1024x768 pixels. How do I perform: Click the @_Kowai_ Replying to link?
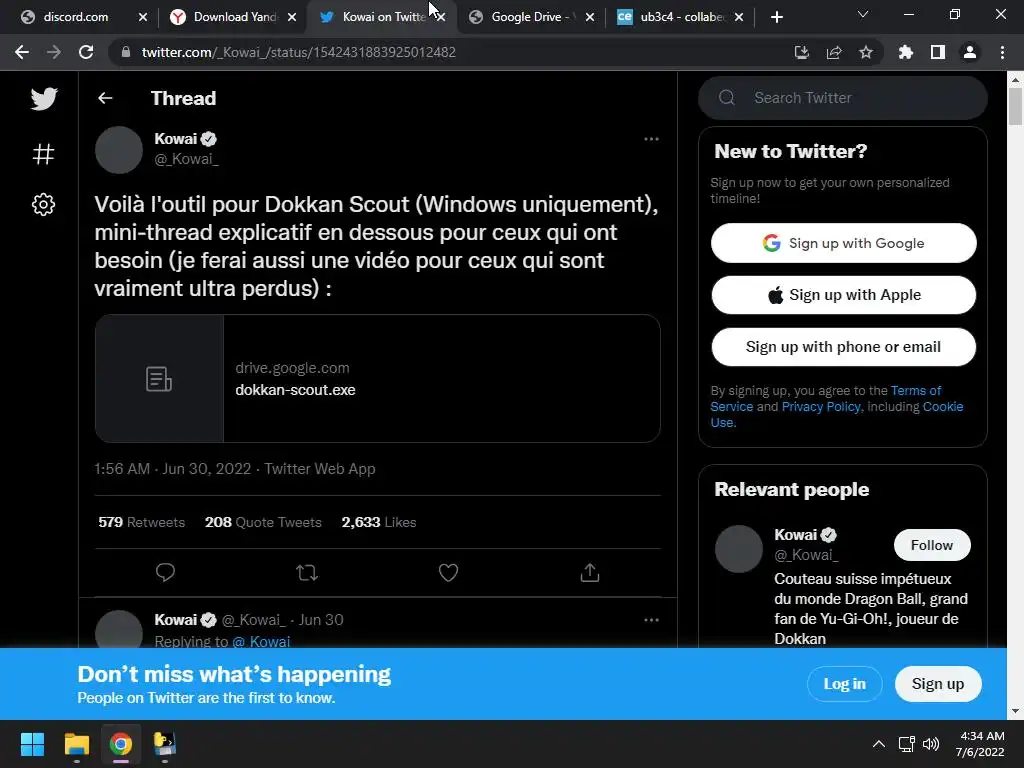tap(261, 641)
